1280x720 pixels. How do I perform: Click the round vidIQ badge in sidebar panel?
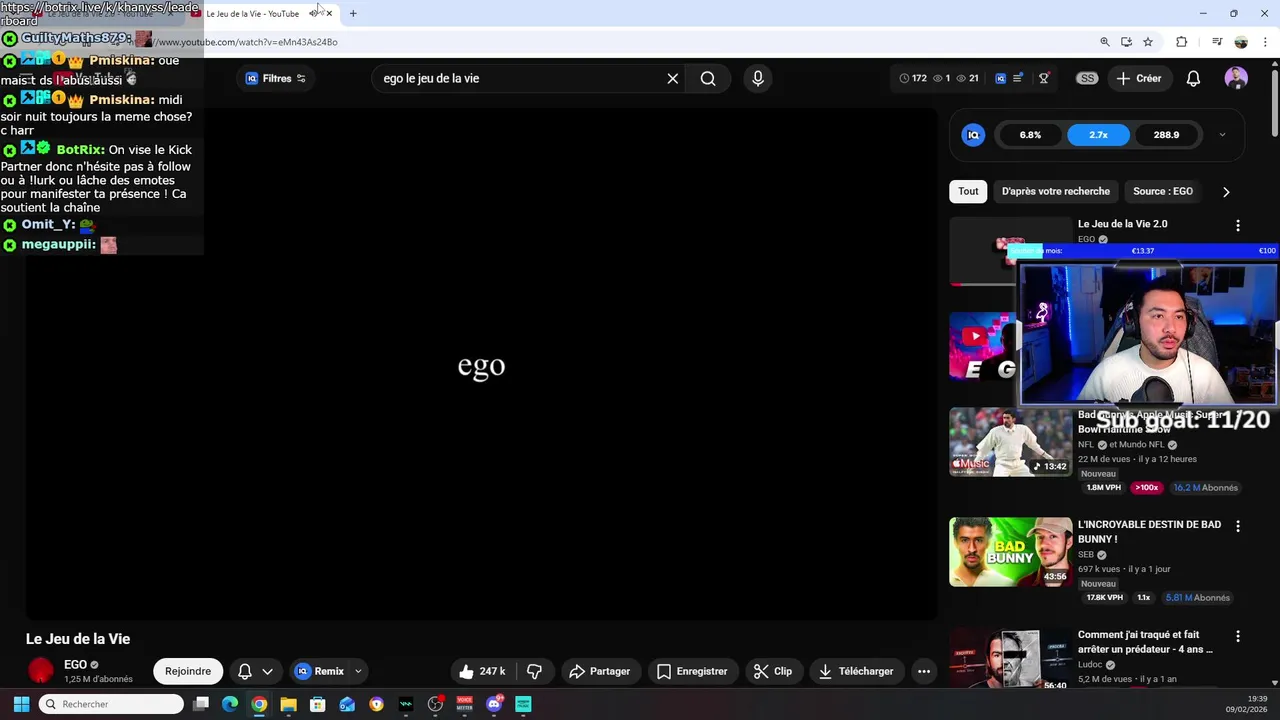coord(973,135)
